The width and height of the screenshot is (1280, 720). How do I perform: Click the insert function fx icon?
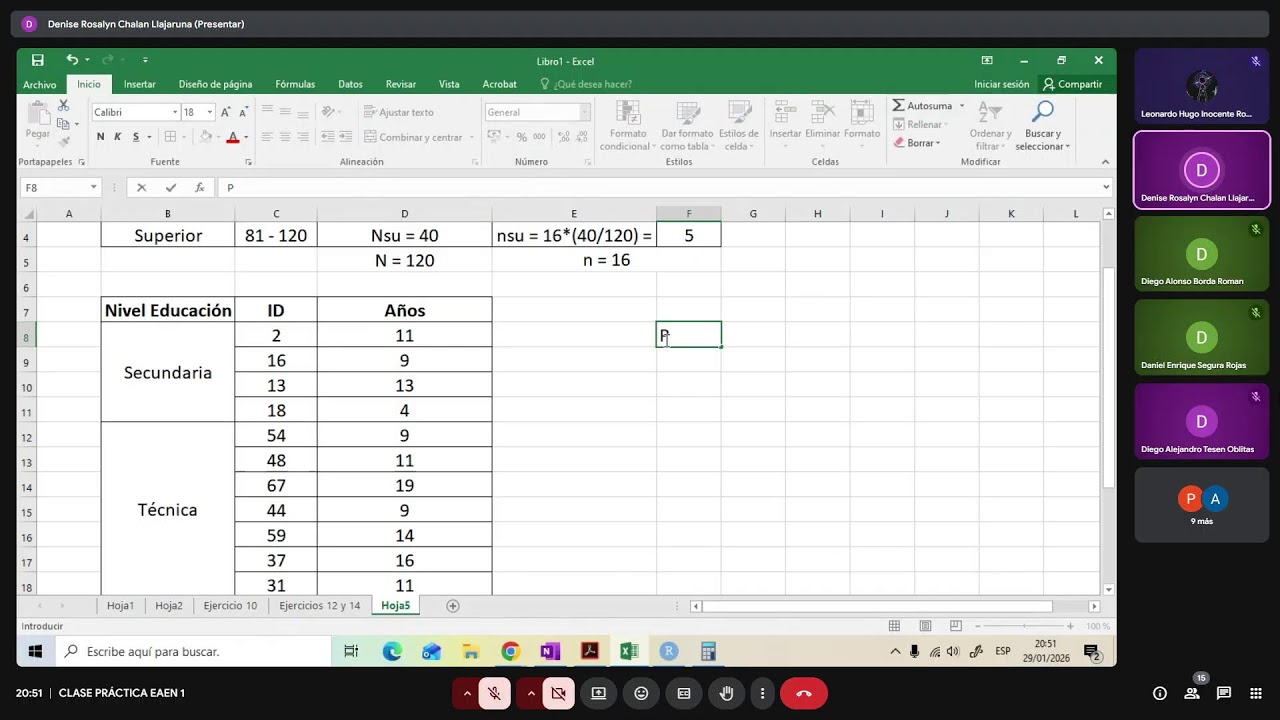click(x=199, y=187)
